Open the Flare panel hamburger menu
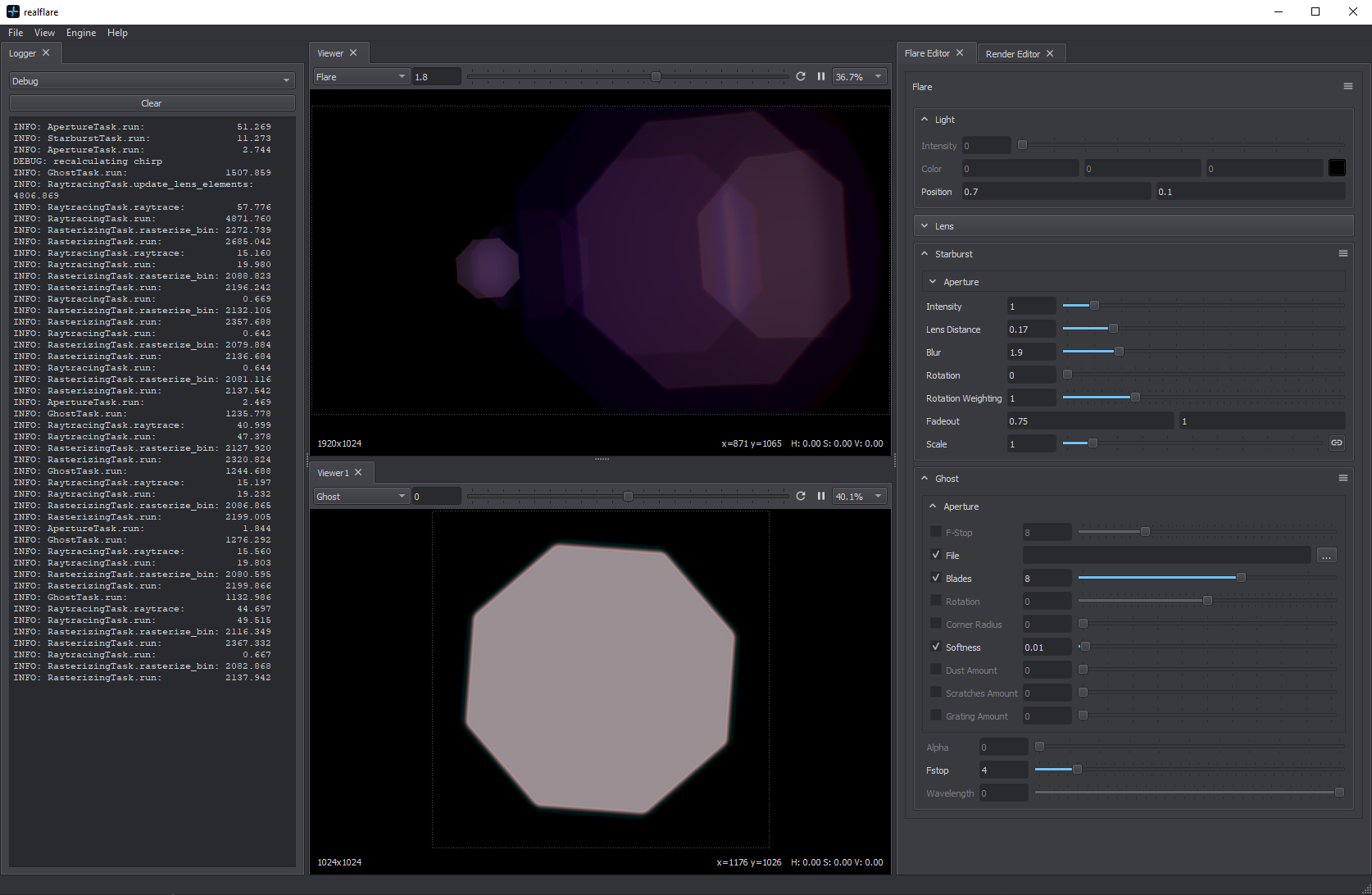Image resolution: width=1372 pixels, height=895 pixels. point(1347,86)
